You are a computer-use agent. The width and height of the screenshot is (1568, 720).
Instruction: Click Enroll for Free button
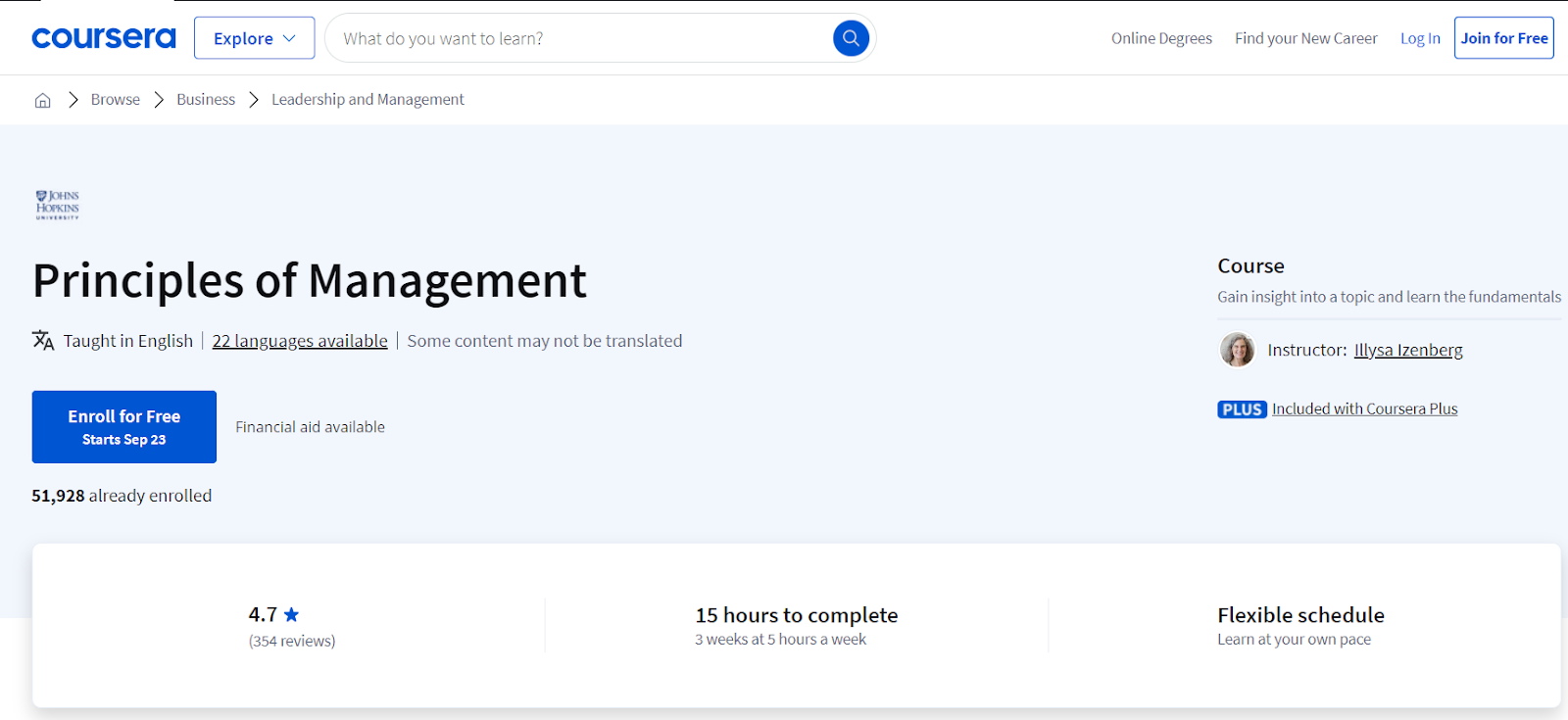[124, 427]
